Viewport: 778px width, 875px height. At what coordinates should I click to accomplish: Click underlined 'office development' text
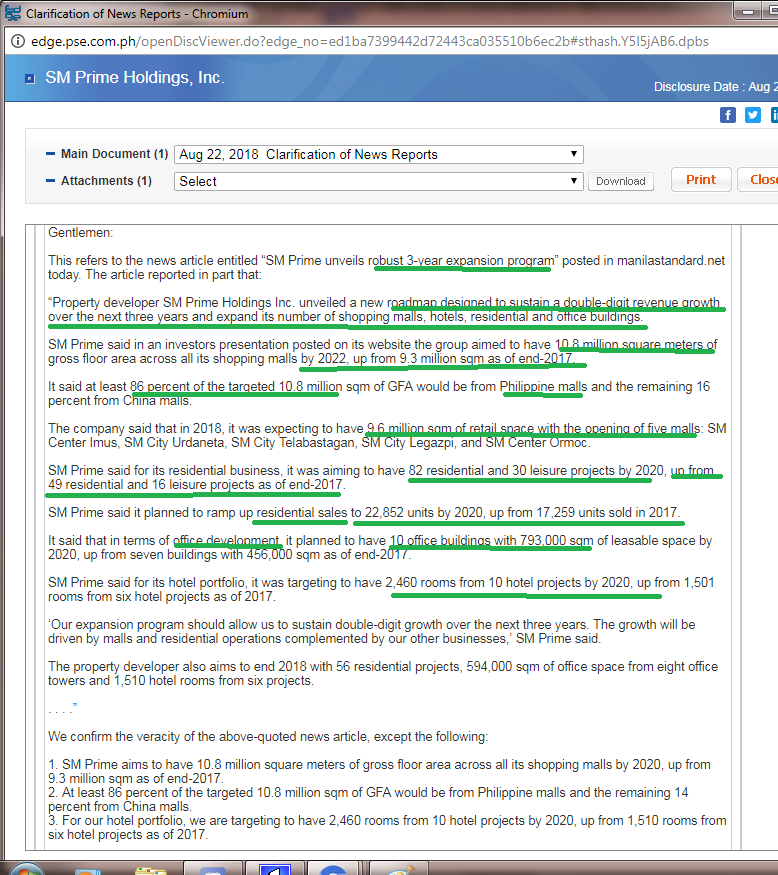pos(226,540)
